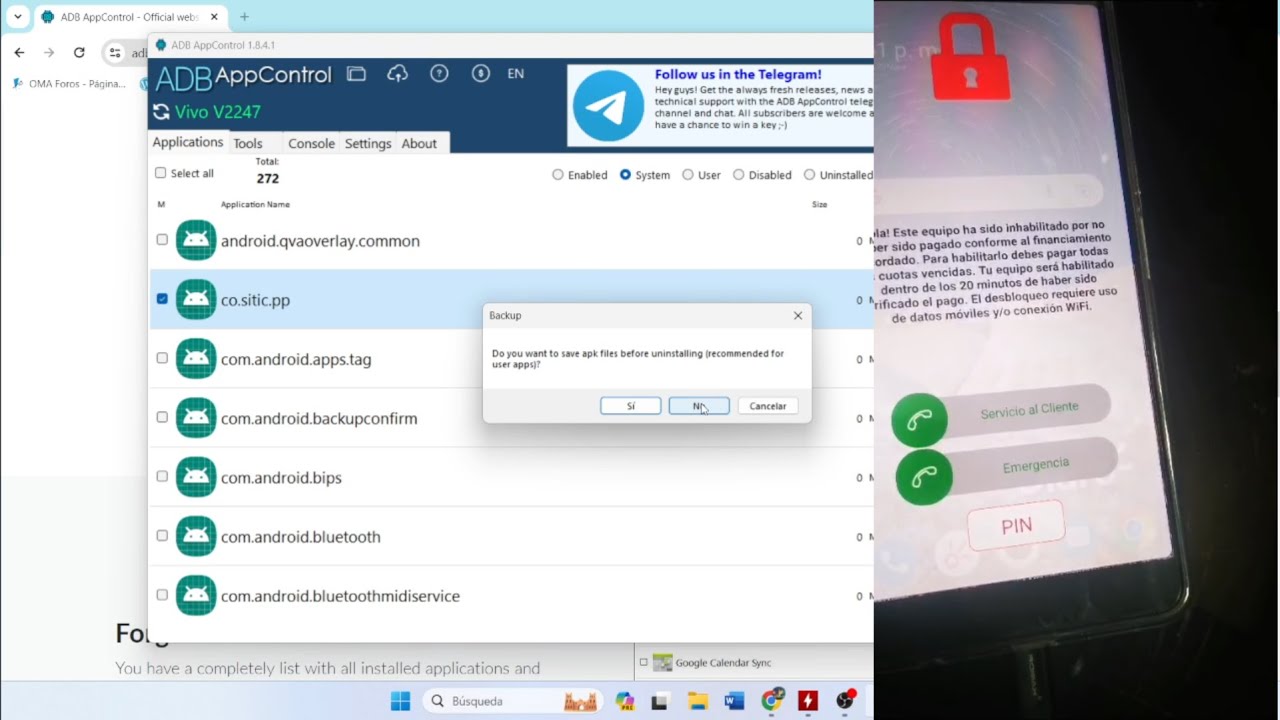
Task: Open the window-mode icon next to the ADB AppControl logo
Action: tap(356, 73)
